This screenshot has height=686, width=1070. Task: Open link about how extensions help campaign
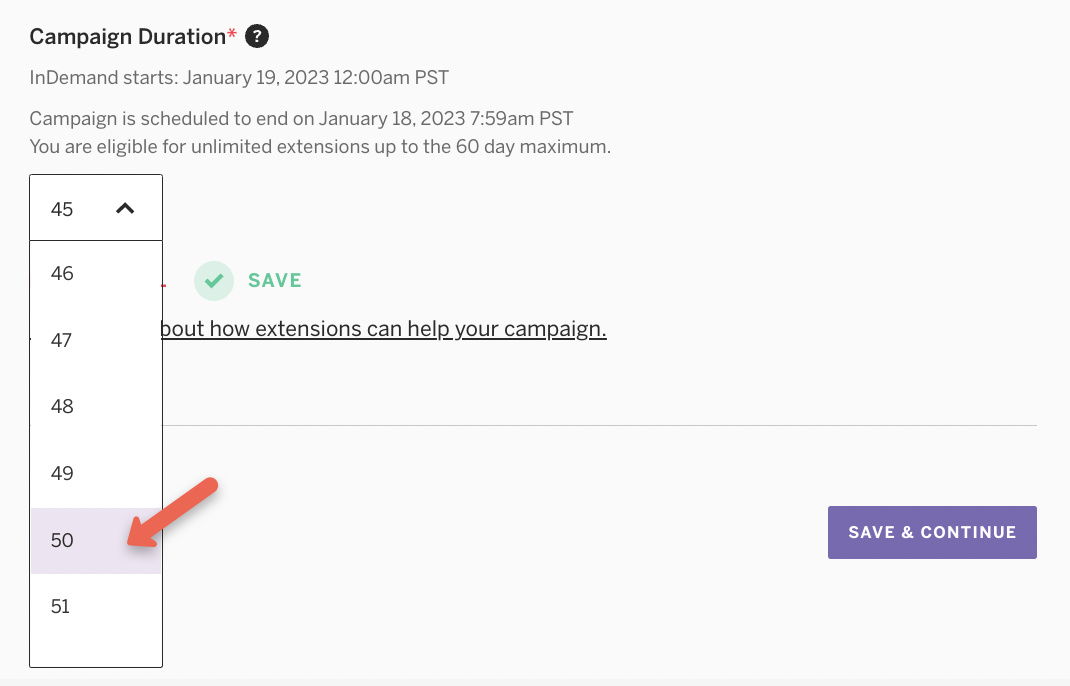pyautogui.click(x=383, y=329)
